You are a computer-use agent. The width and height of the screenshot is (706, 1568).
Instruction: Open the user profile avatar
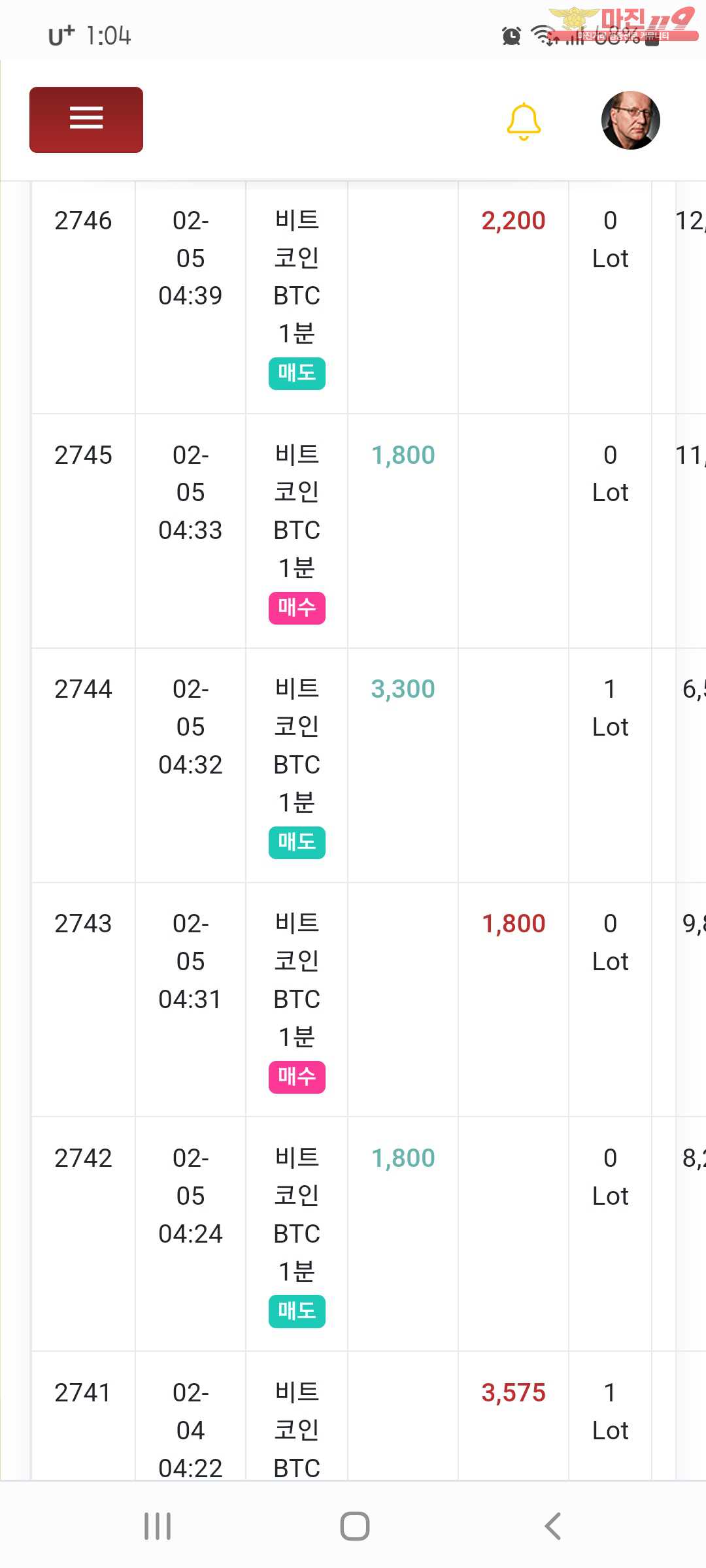tap(630, 120)
